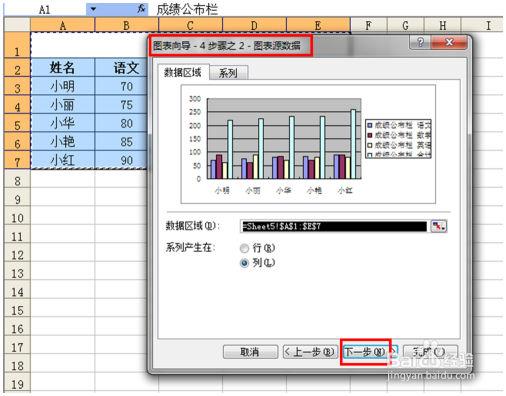The width and height of the screenshot is (506, 396).
Task: Click the range selector icon beside data range field
Action: tap(439, 226)
